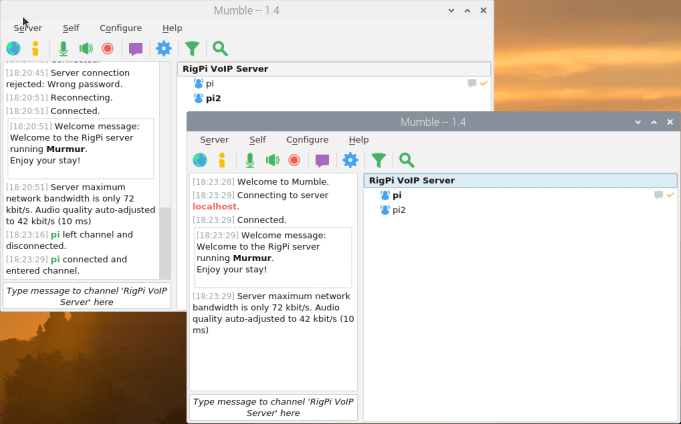Click the 18:23:29 'Connected.' entry in front window log
Image resolution: width=681 pixels, height=424 pixels.
239,220
